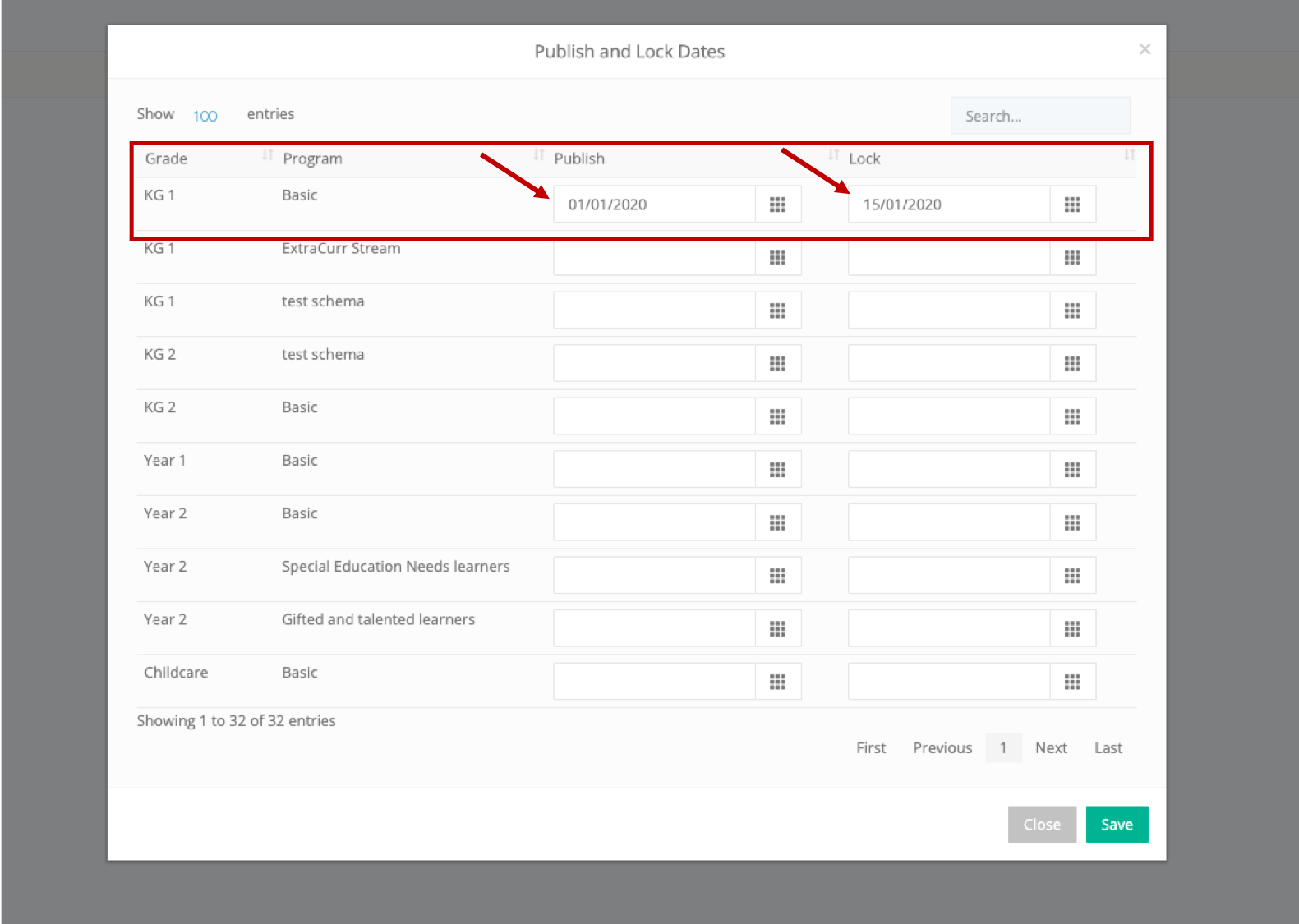Open Publish calendar for Childcare Basic
This screenshot has width=1299, height=924.
(777, 682)
